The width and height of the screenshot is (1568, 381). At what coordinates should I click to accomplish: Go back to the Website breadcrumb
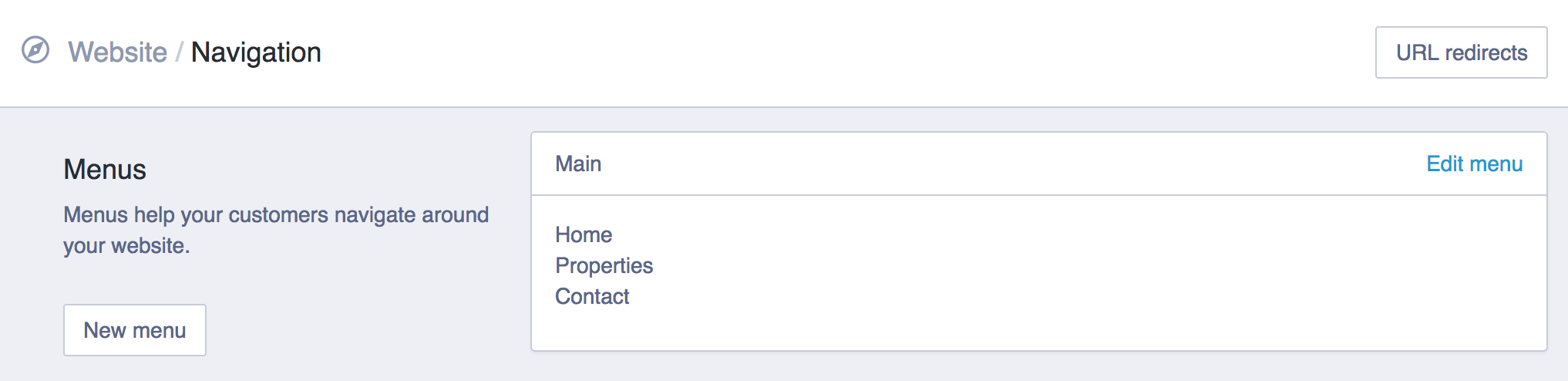tap(117, 52)
